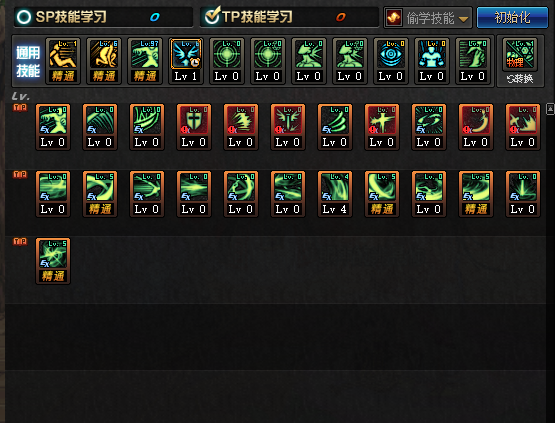The width and height of the screenshot is (555, 423).
Task: Select the blue wings with clock skill icon
Action: point(187,61)
